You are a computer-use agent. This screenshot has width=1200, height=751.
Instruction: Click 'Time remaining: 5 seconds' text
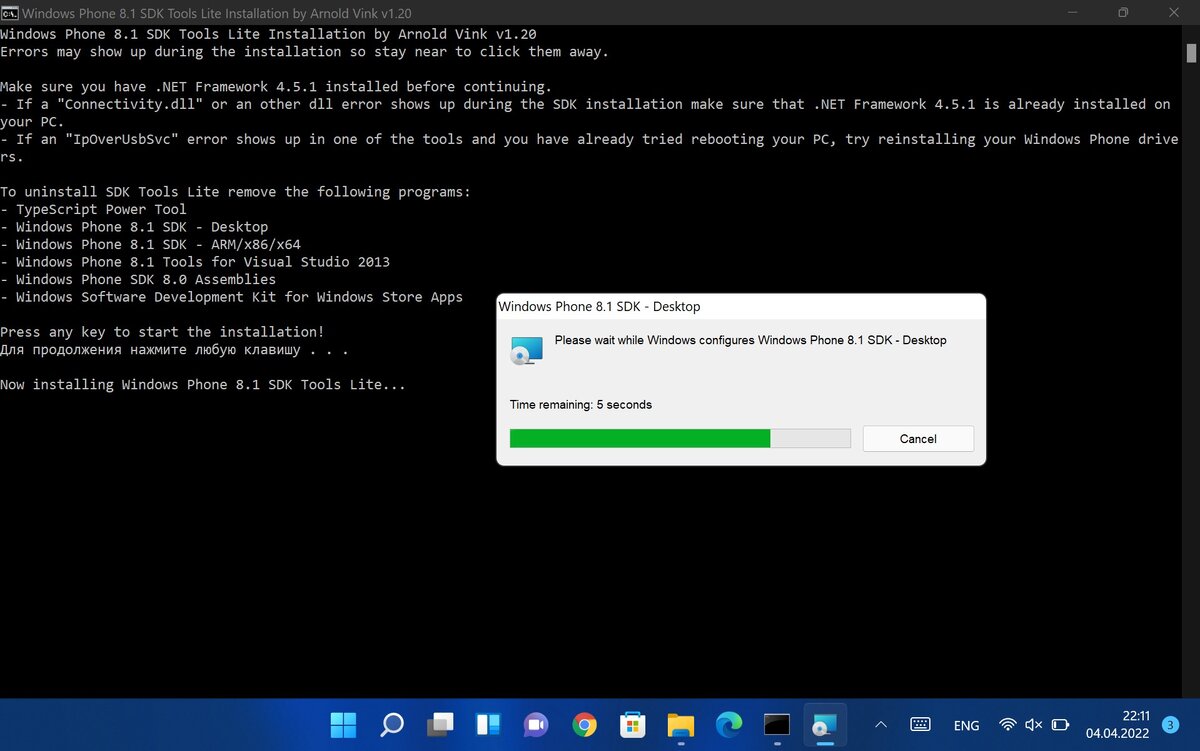click(581, 405)
